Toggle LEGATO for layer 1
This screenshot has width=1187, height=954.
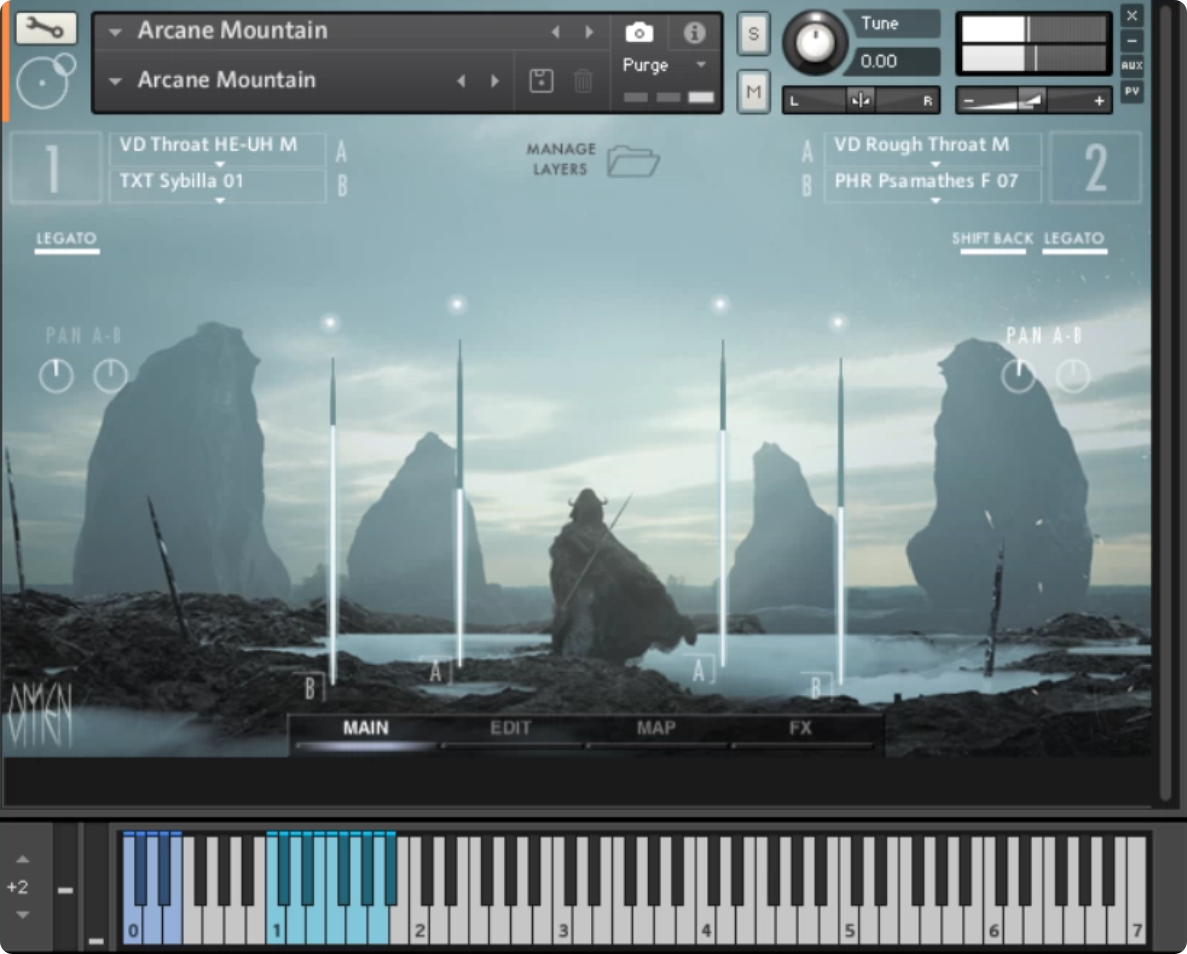click(67, 241)
